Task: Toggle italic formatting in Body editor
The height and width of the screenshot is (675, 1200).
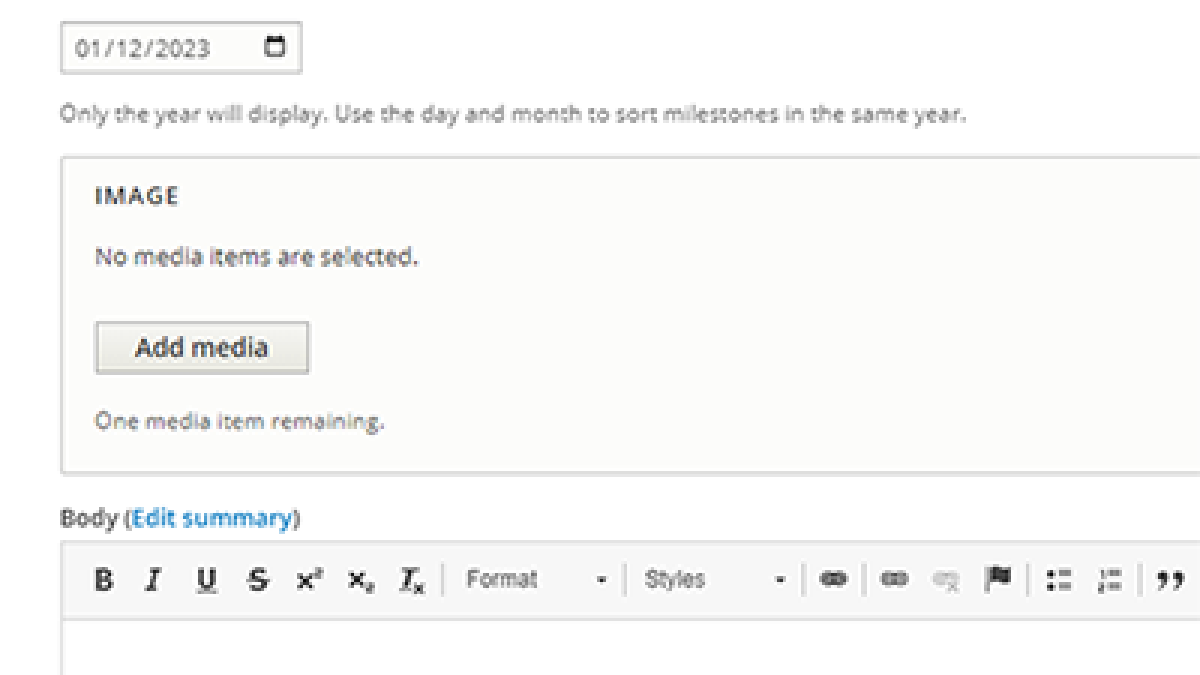Action: [x=153, y=580]
